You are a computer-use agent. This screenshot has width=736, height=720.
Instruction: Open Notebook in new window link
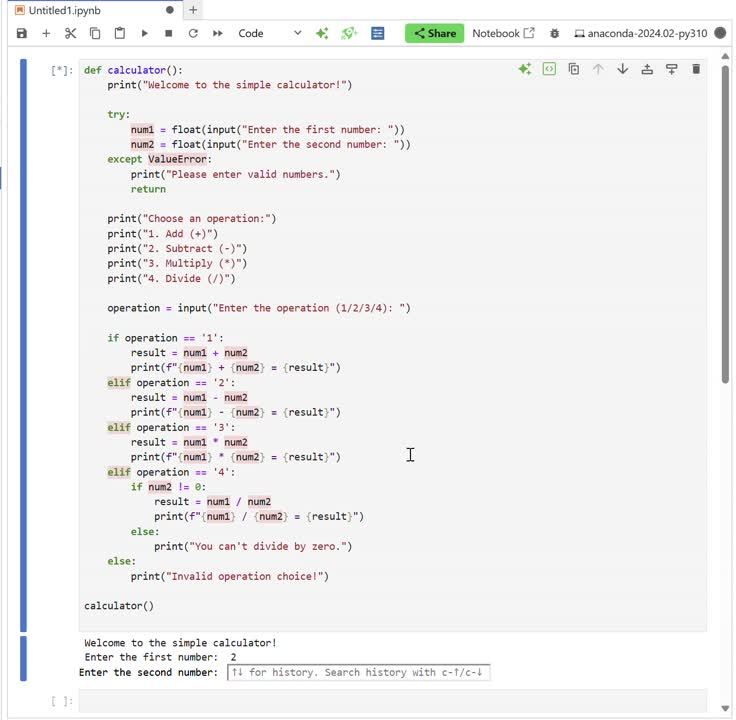point(503,33)
